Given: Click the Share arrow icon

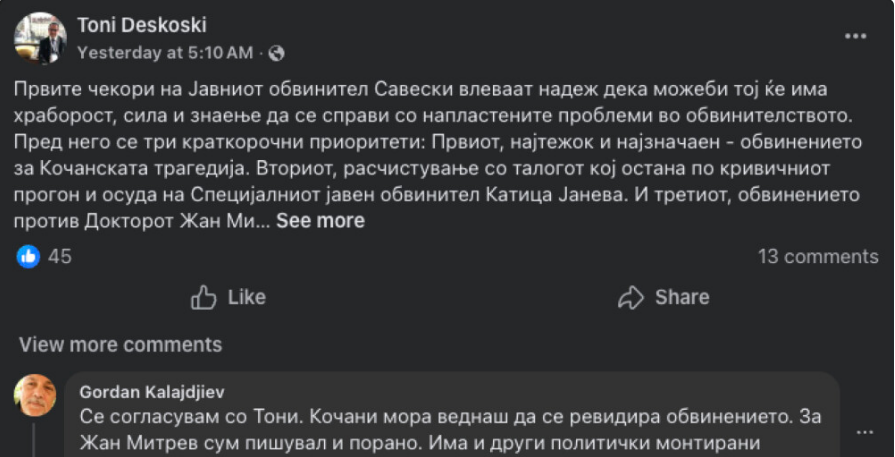Looking at the screenshot, I should coord(630,297).
